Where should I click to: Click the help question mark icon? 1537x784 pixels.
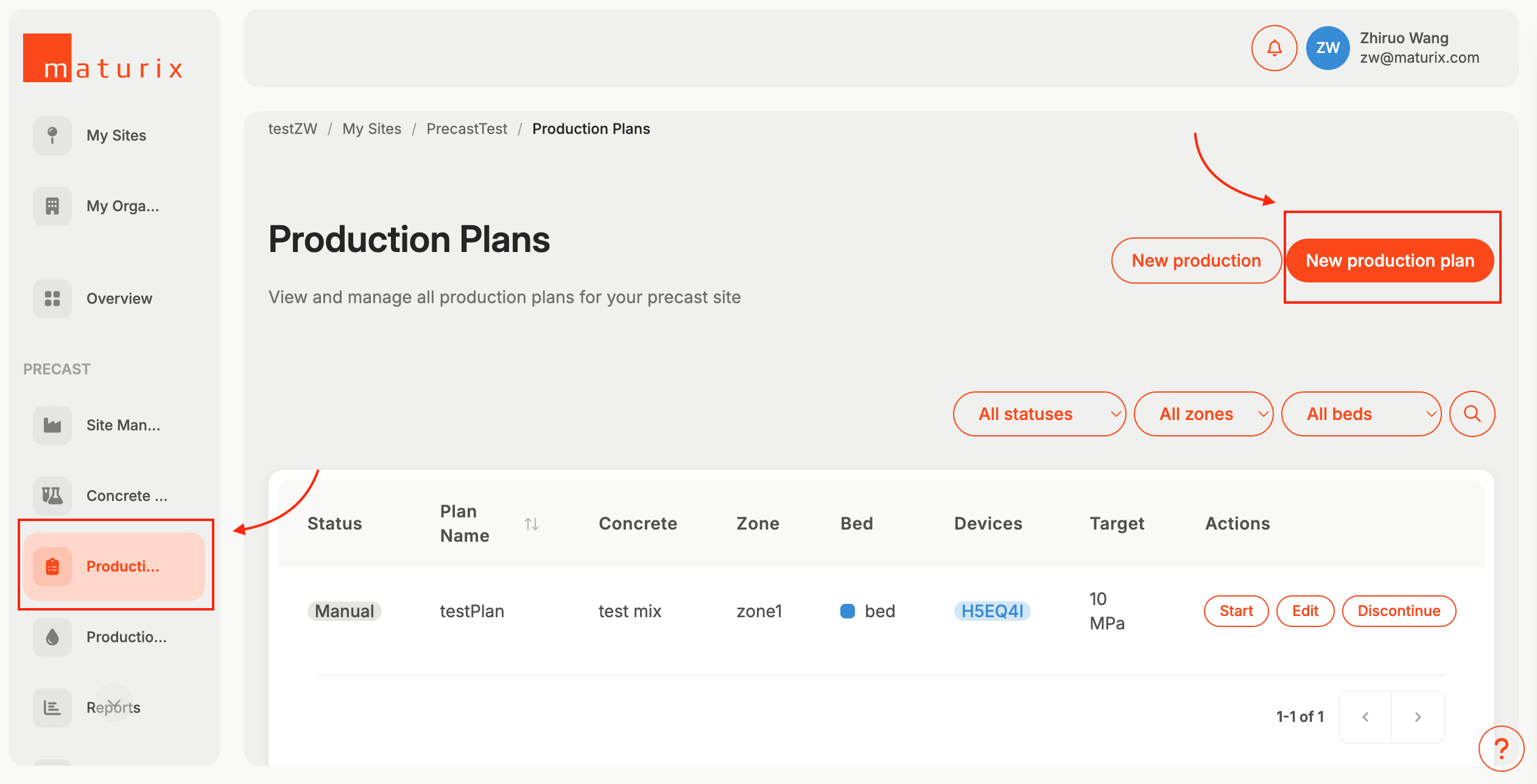pyautogui.click(x=1501, y=748)
